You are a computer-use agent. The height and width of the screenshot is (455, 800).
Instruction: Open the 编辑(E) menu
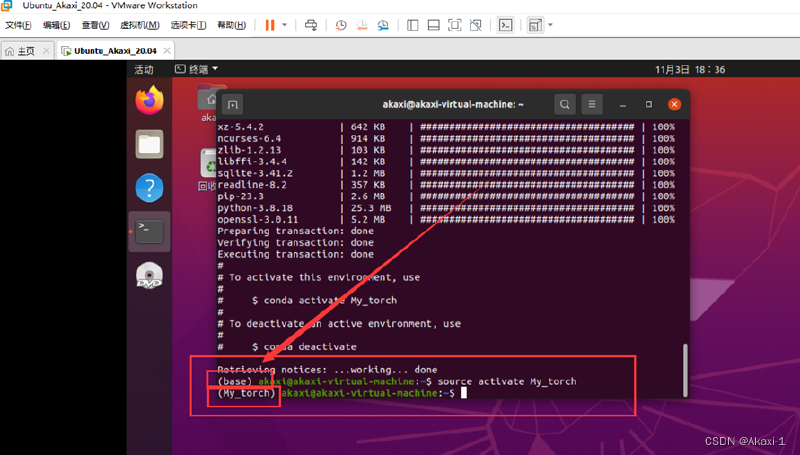tap(56, 25)
